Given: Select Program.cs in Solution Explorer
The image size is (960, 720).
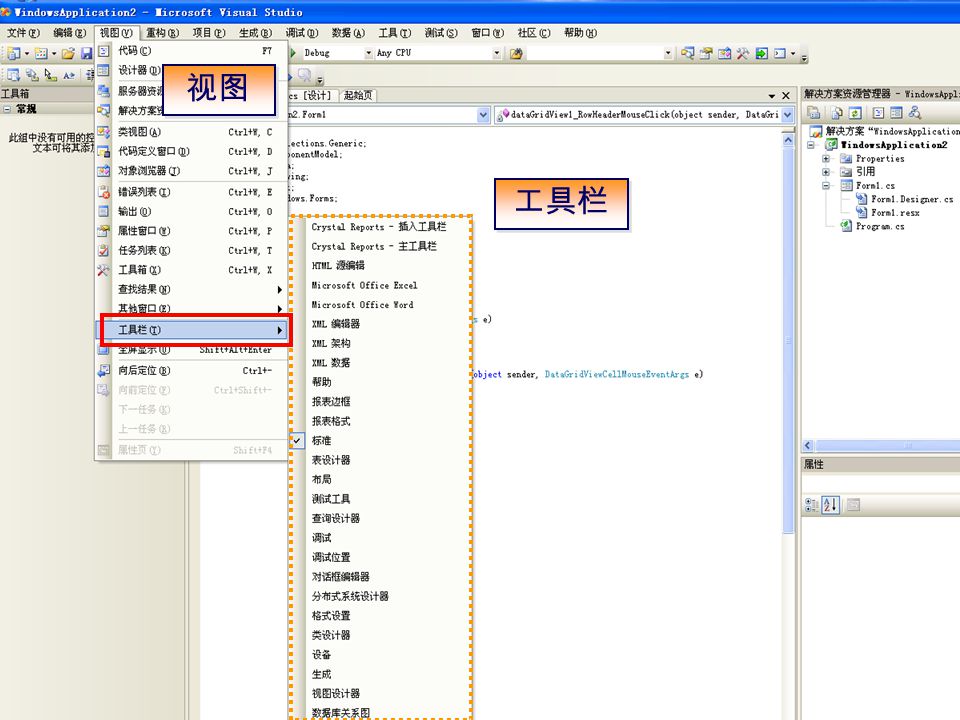Looking at the screenshot, I should point(880,226).
